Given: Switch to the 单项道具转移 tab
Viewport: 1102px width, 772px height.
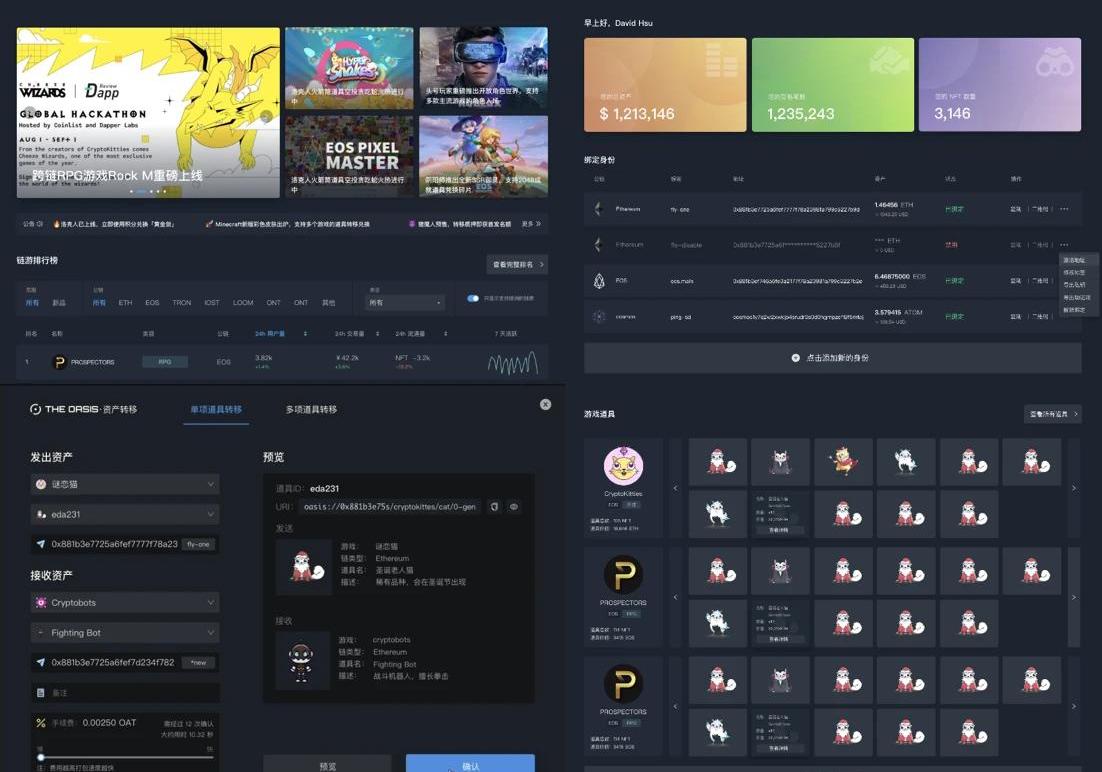Looking at the screenshot, I should (x=216, y=409).
